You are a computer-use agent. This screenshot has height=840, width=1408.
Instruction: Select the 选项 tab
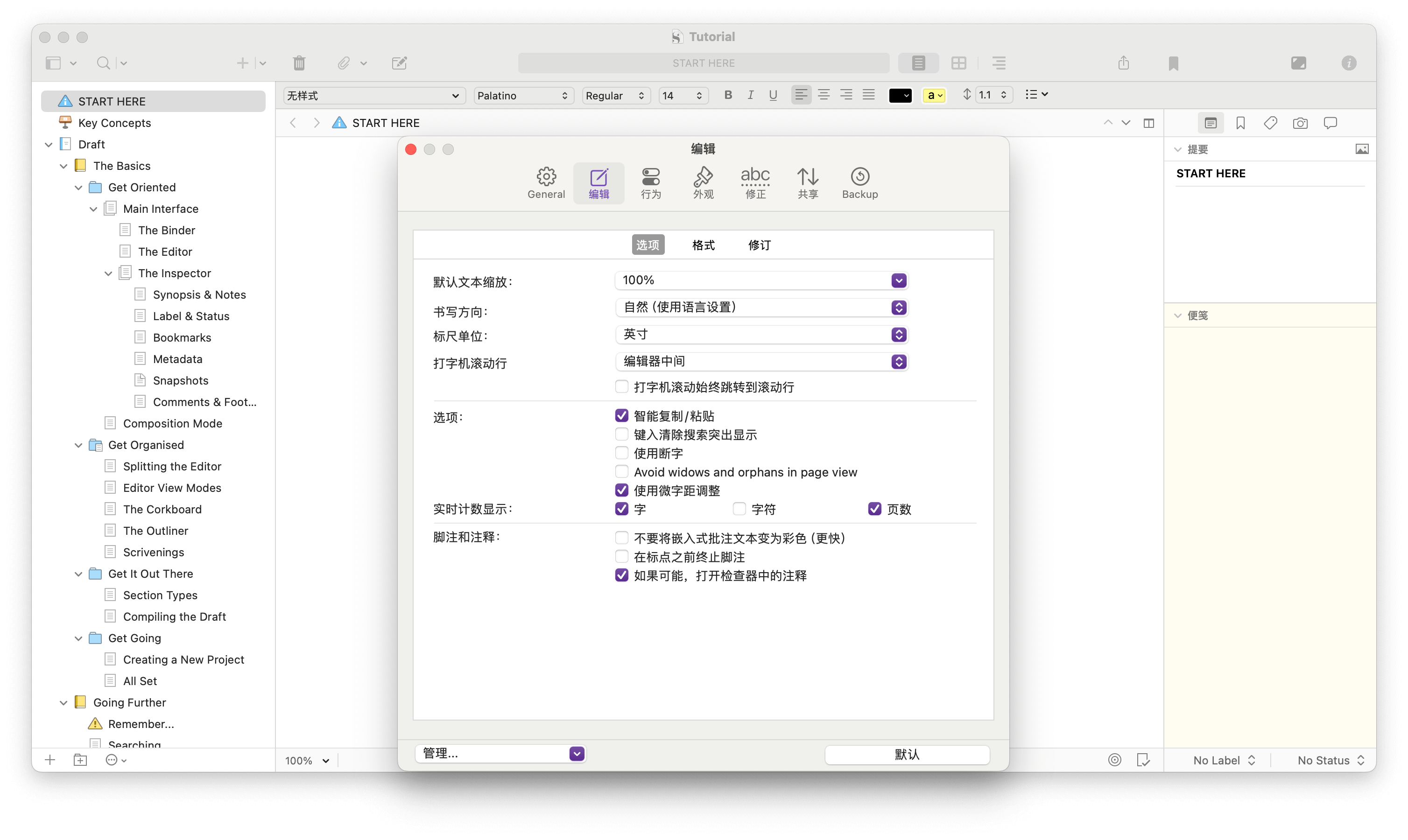(647, 245)
